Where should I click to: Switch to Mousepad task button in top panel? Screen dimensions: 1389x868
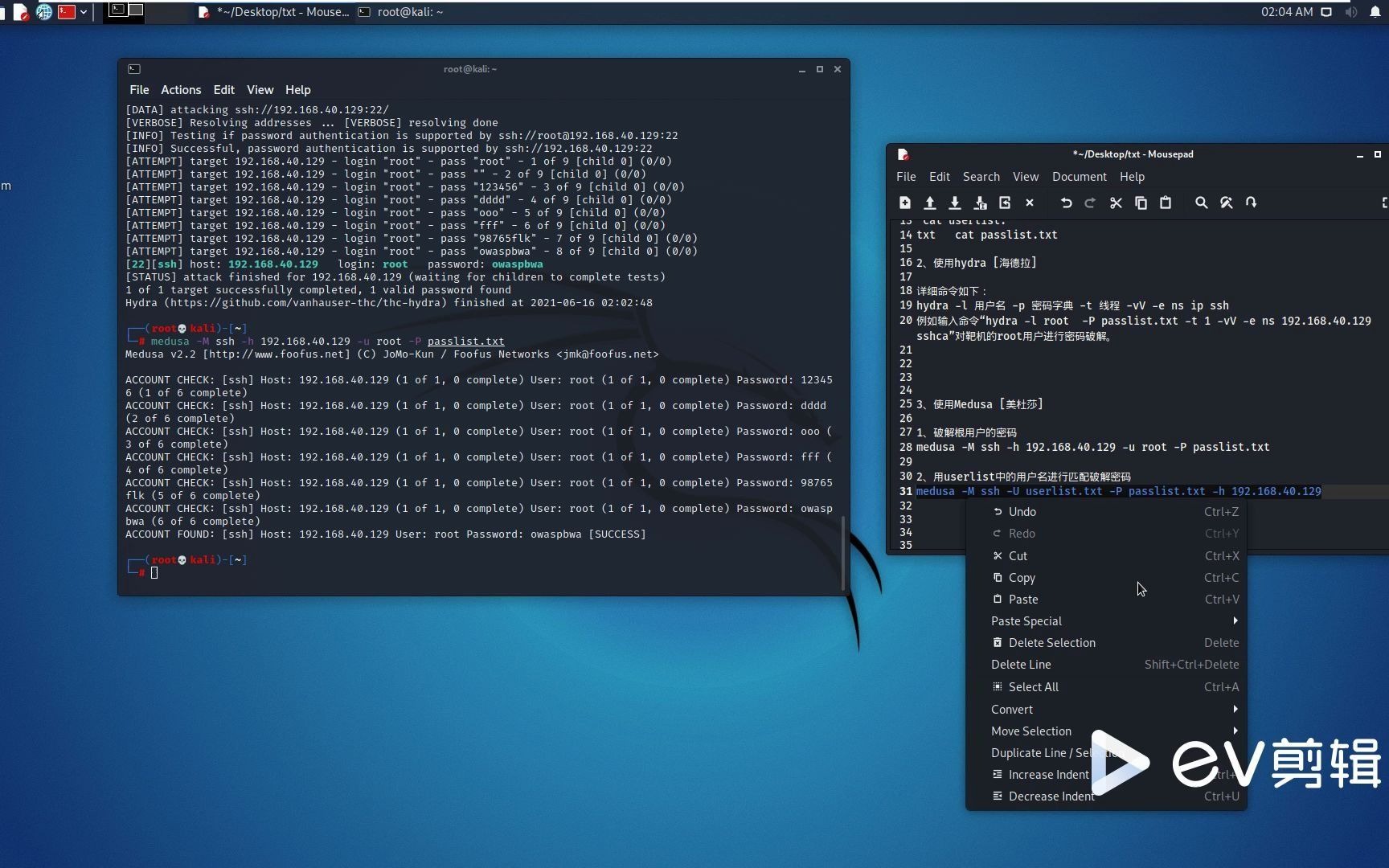[x=273, y=12]
